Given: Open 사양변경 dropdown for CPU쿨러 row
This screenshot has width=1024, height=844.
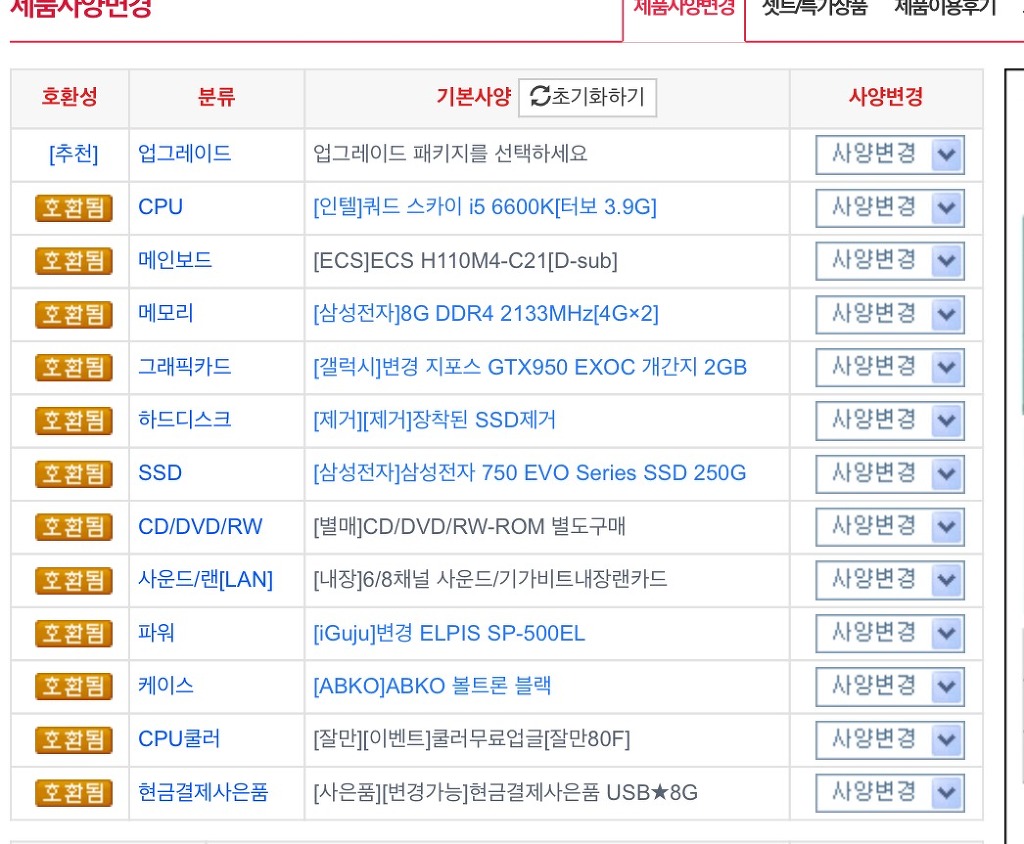Looking at the screenshot, I should (889, 740).
